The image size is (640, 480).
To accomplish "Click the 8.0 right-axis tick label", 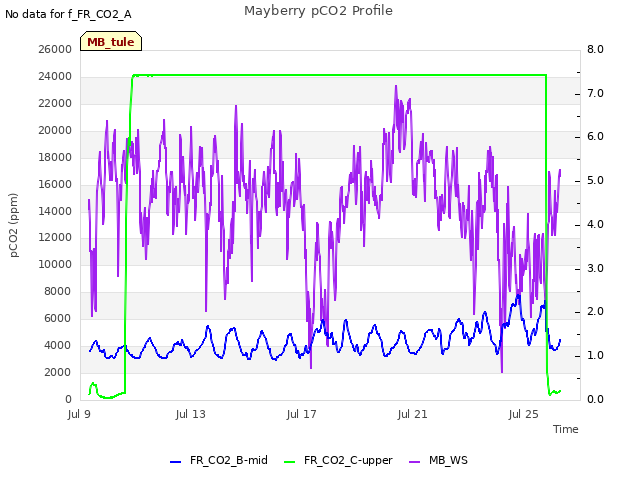I will (x=596, y=49).
